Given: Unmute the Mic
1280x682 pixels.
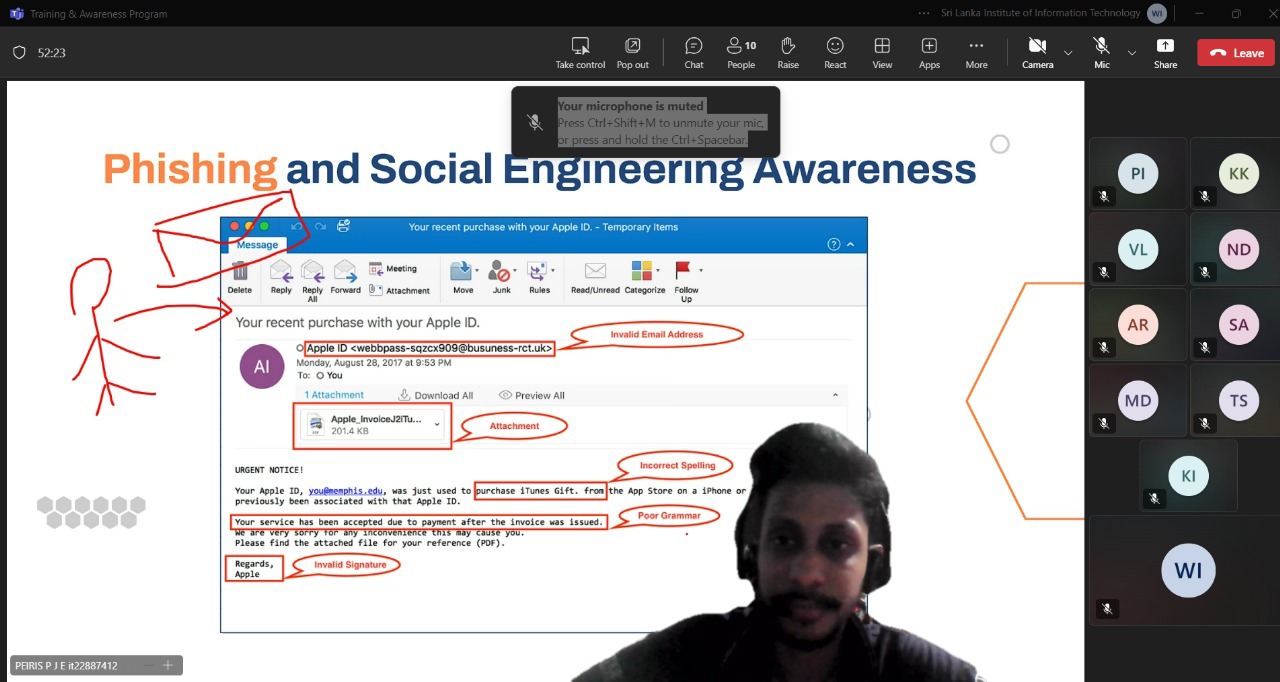Looking at the screenshot, I should pyautogui.click(x=1101, y=47).
